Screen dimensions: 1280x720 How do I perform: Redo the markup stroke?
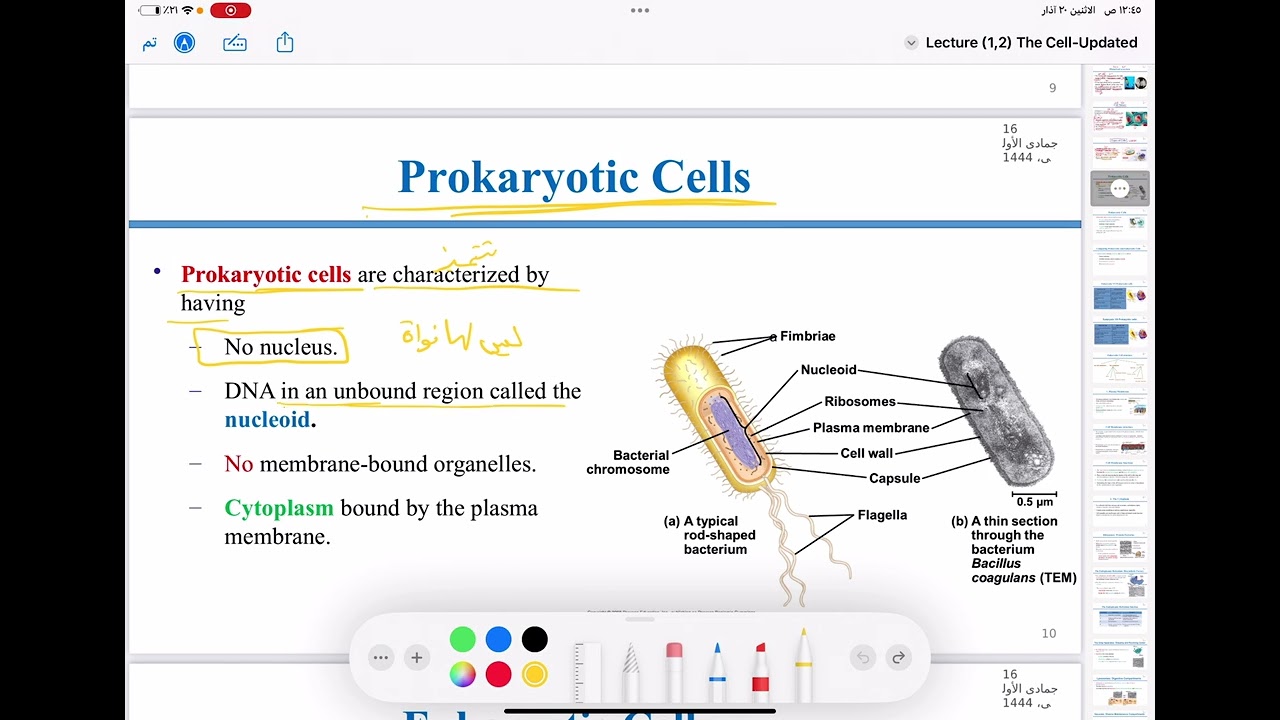tap(898, 657)
